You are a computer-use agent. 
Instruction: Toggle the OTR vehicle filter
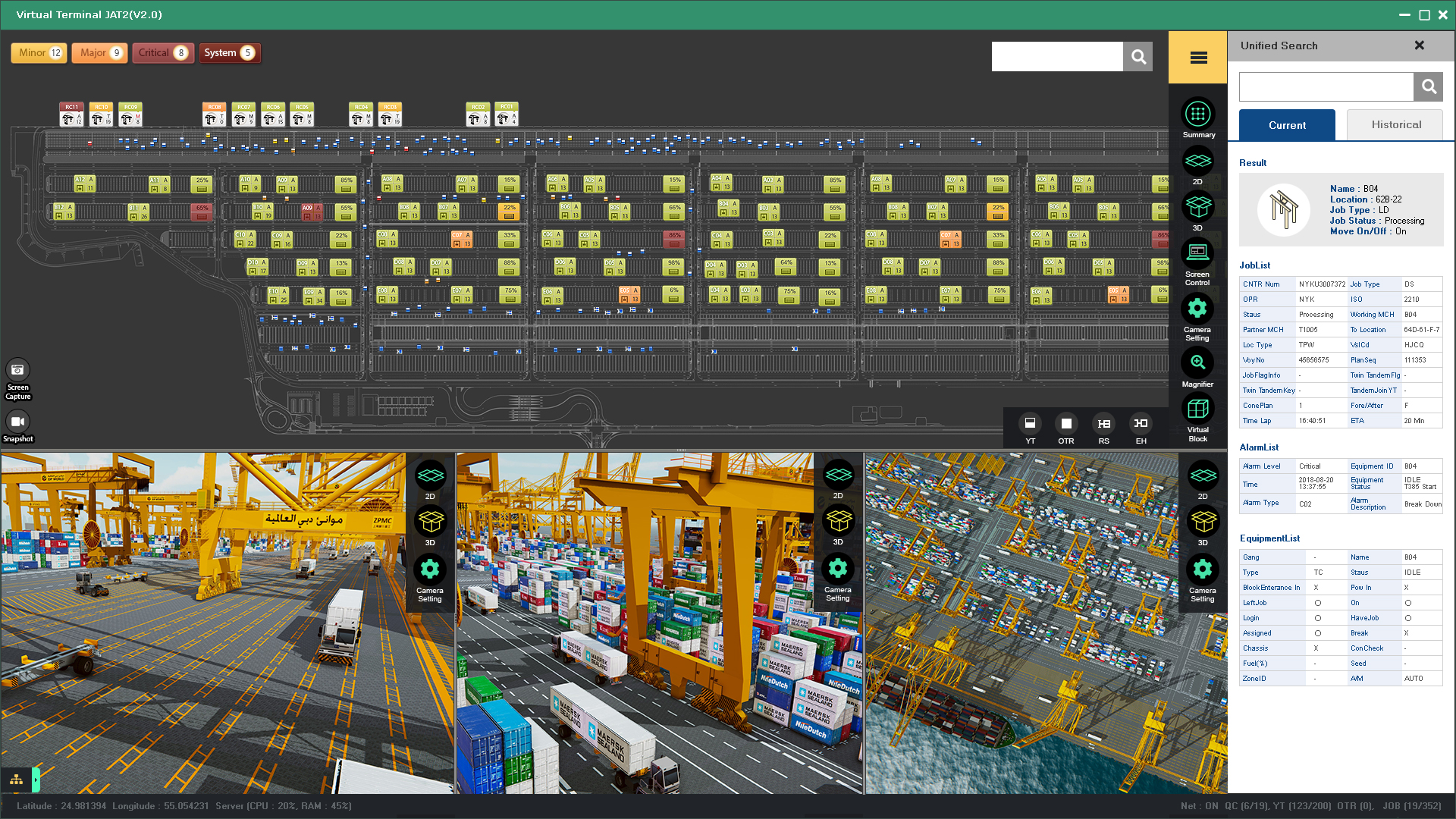point(1066,424)
